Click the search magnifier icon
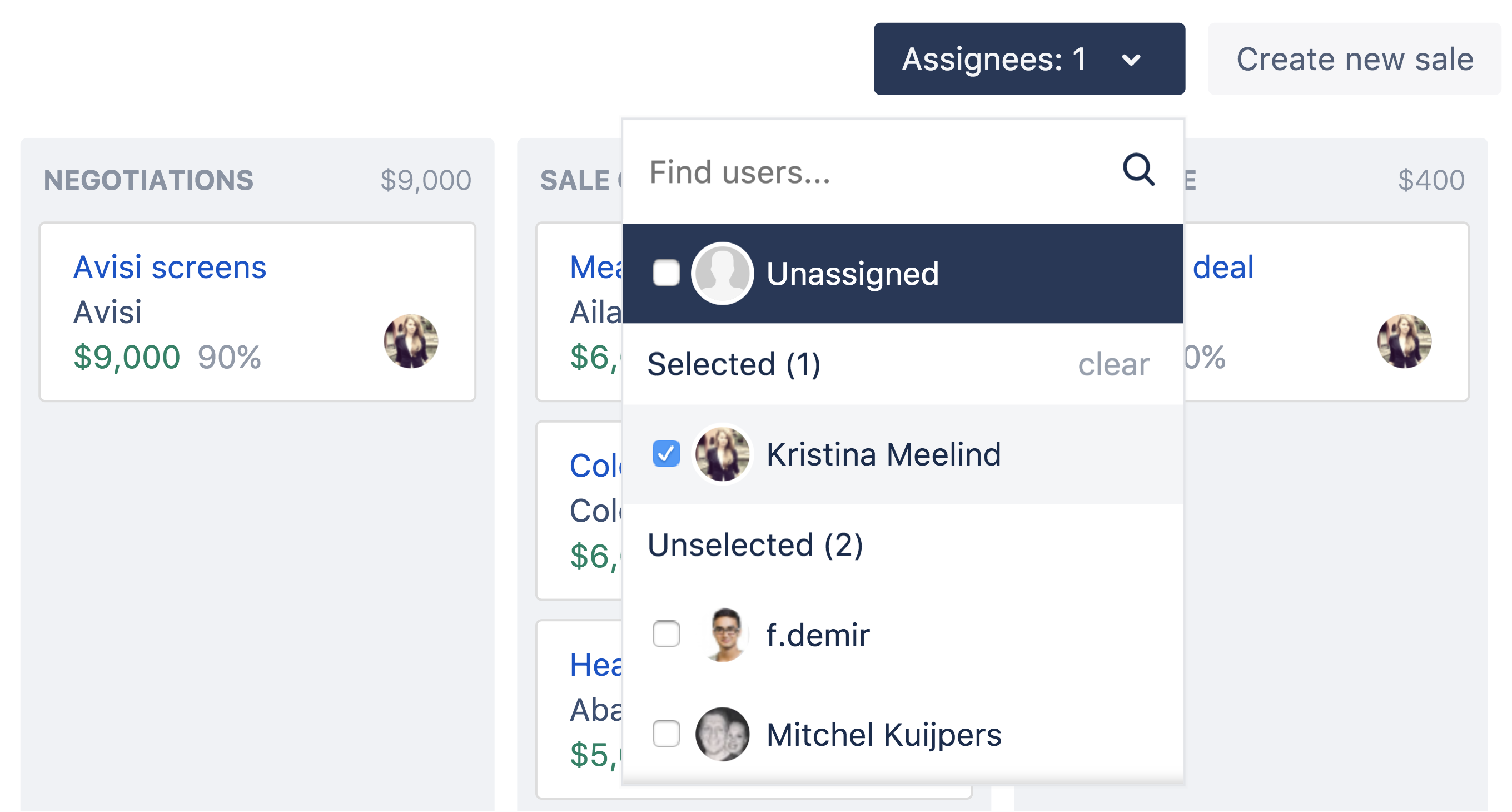The width and height of the screenshot is (1512, 812). 1138,170
